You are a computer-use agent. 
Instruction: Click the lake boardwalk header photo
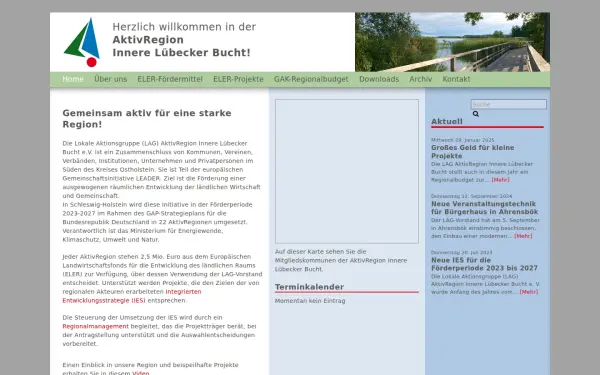click(x=452, y=42)
